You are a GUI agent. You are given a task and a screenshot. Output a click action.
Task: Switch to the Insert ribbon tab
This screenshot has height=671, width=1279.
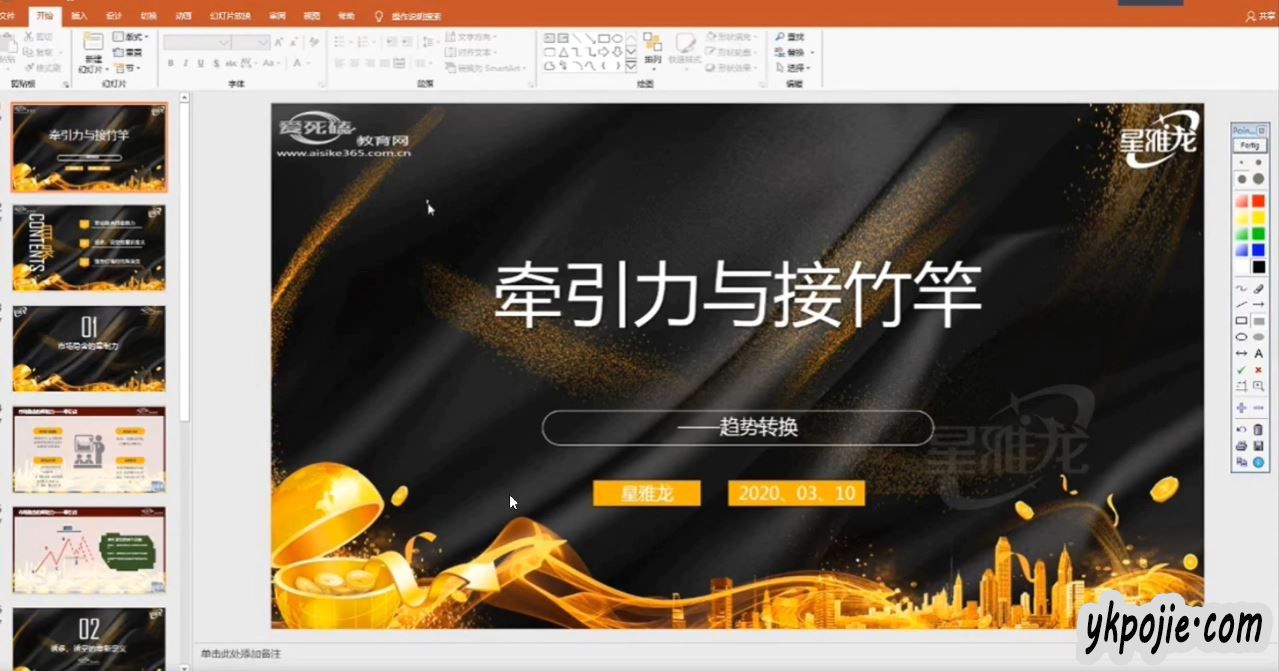click(x=79, y=16)
